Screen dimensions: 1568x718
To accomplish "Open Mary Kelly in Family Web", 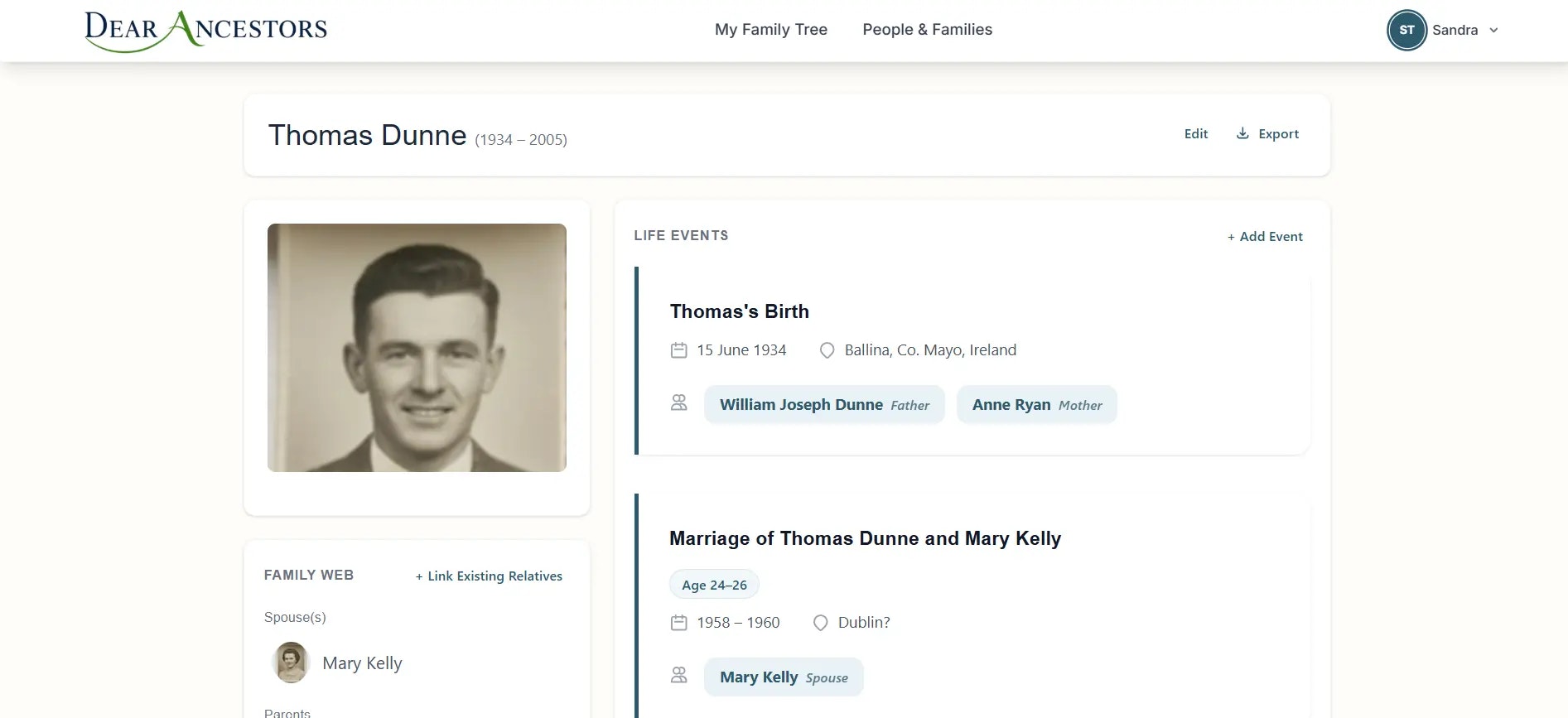I will coord(362,663).
